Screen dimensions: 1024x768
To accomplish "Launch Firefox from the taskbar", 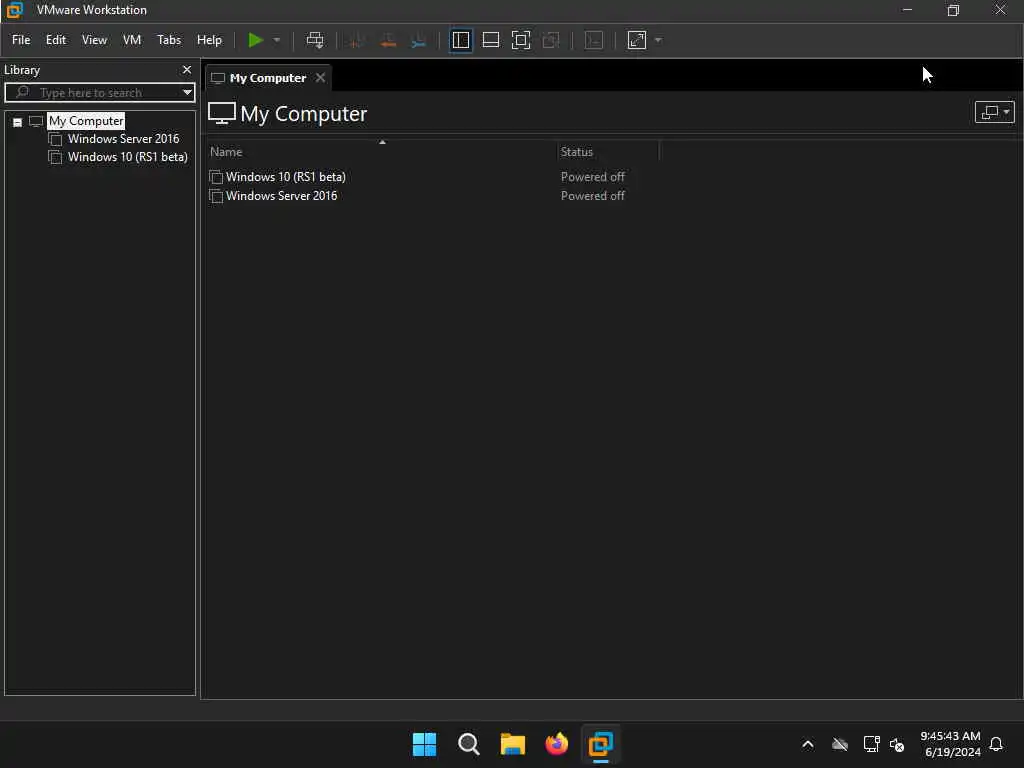I will tap(556, 744).
